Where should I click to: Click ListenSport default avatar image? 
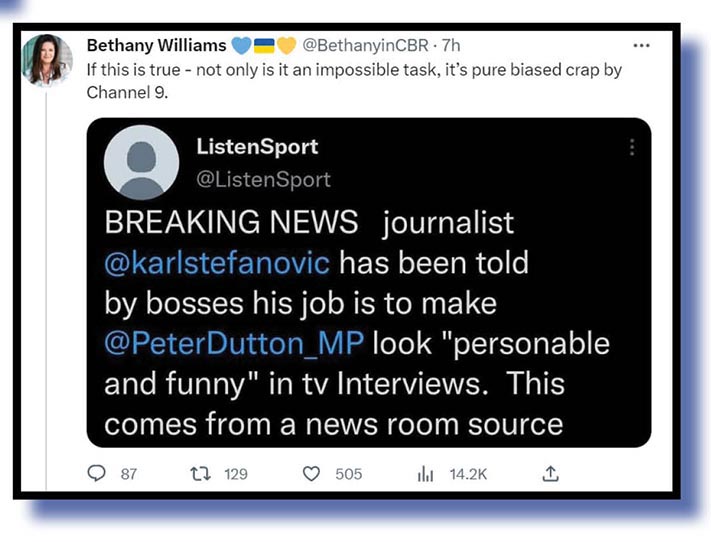pyautogui.click(x=141, y=163)
